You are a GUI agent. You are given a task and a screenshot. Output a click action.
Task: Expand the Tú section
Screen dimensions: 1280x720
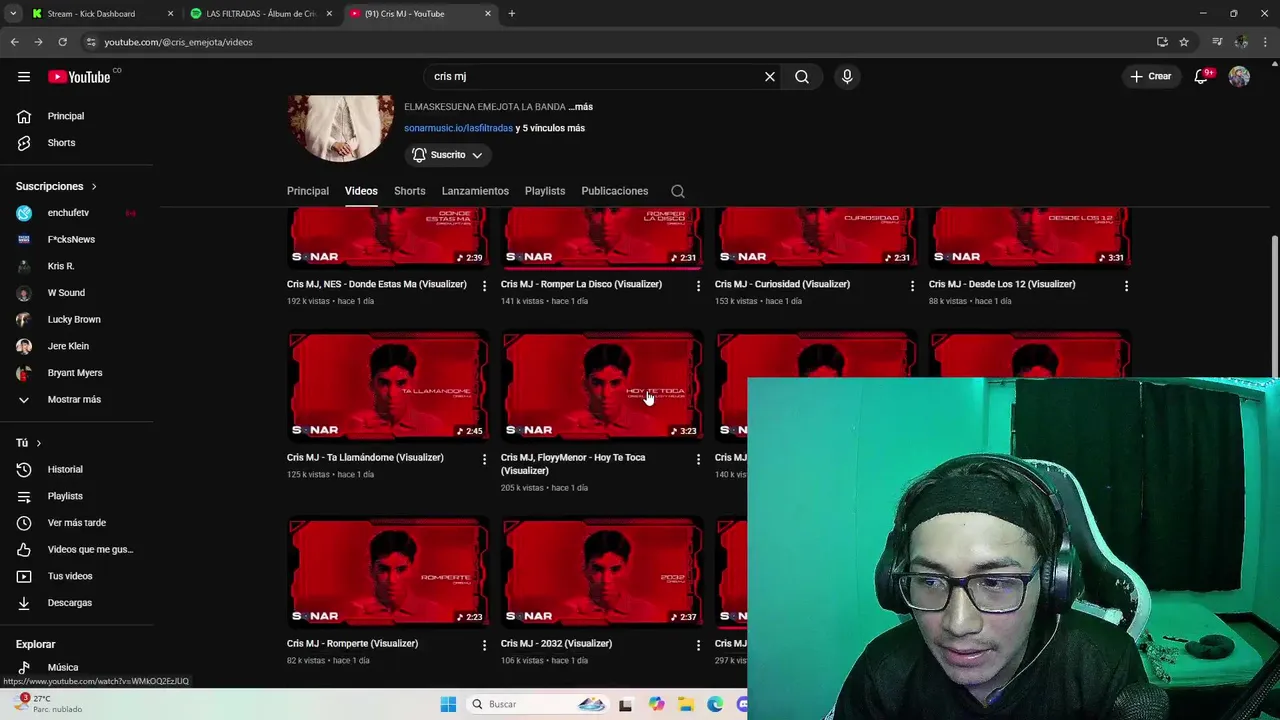click(x=28, y=443)
